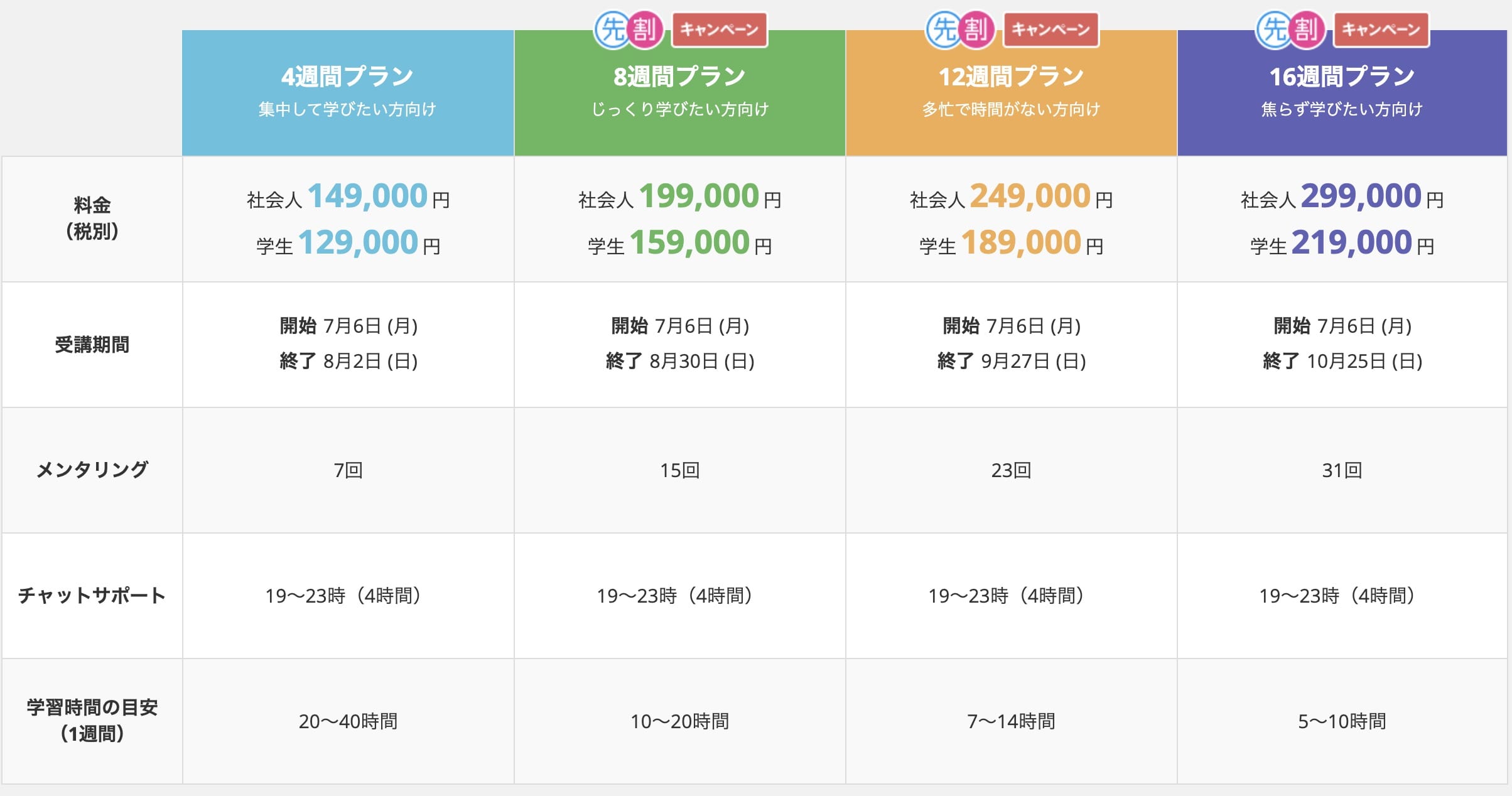Click the 学生 159,000円 price
This screenshot has height=796, width=1512.
679,243
